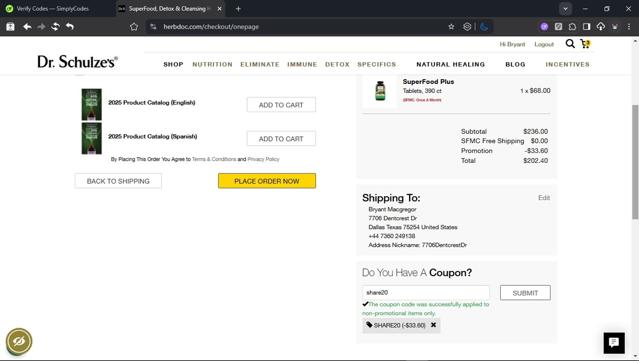Viewport: 639px width, 361px height.
Task: Open the DETOX menu
Action: click(x=337, y=64)
